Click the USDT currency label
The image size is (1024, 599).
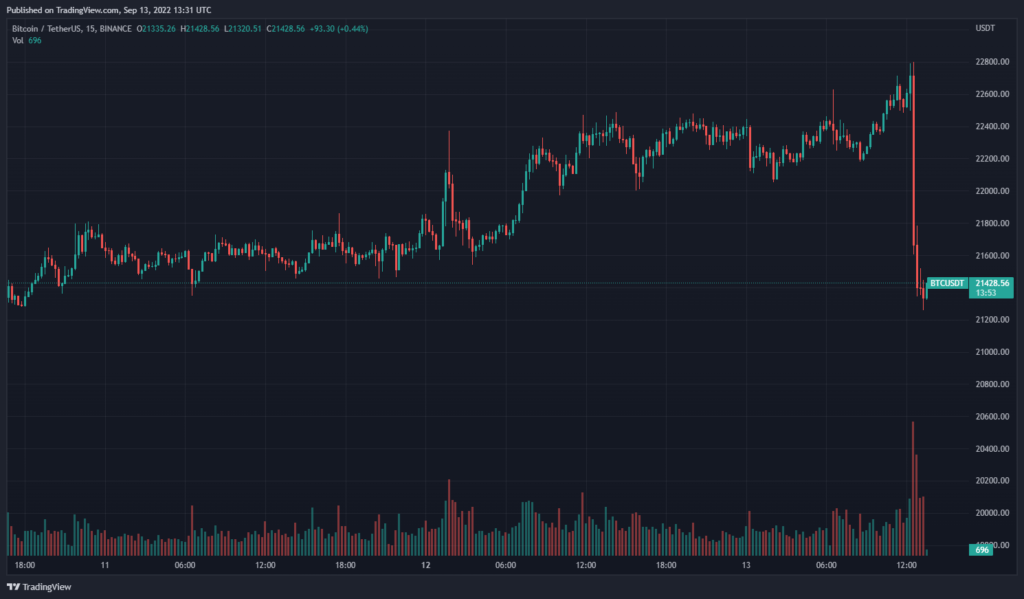pyautogui.click(x=986, y=28)
